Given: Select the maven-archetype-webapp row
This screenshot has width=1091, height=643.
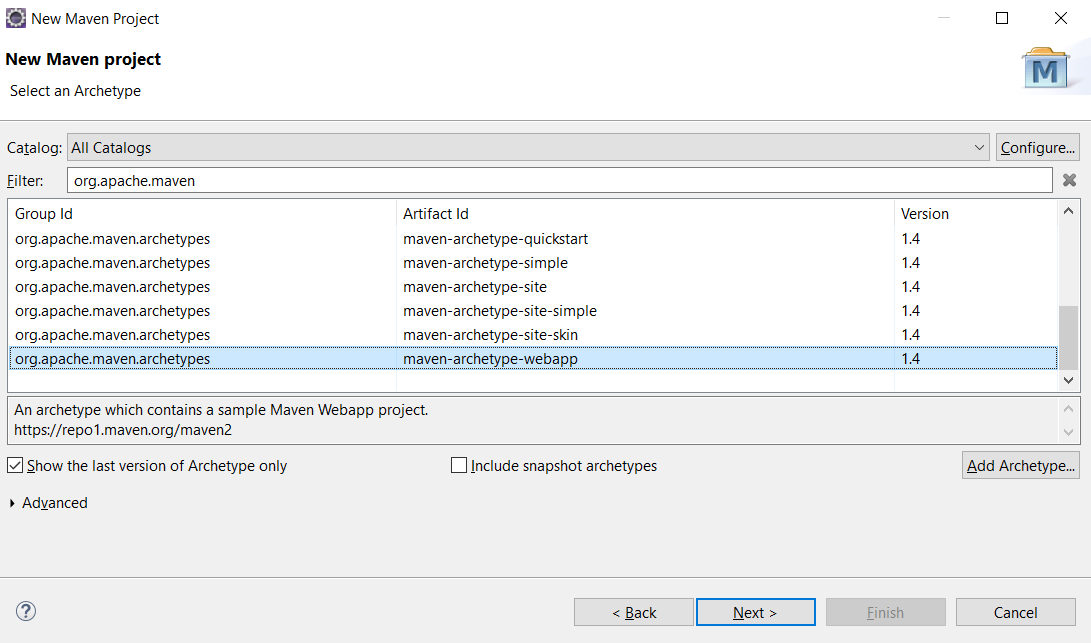Looking at the screenshot, I should coord(533,358).
